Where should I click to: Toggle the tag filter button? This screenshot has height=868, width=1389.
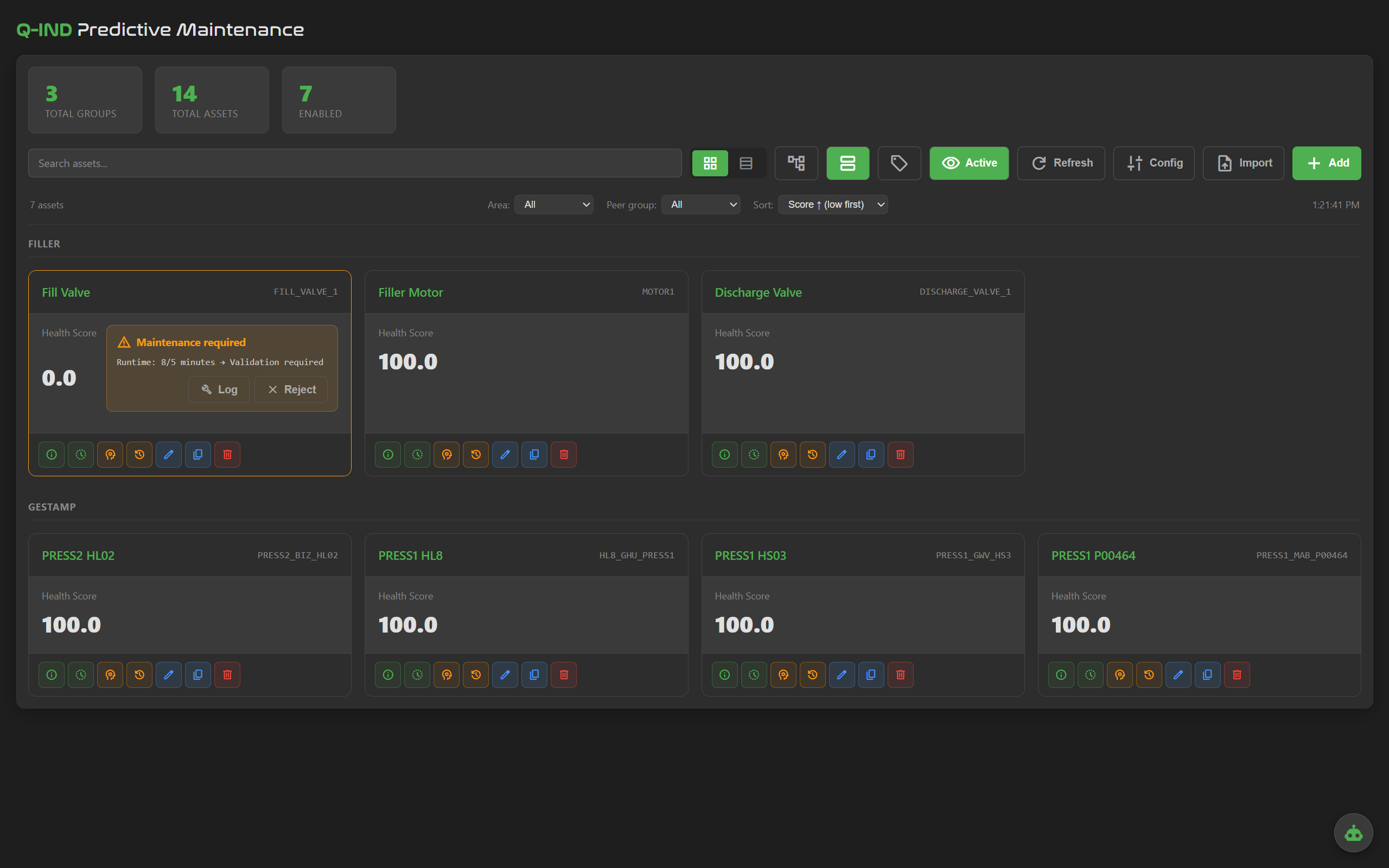pos(900,164)
